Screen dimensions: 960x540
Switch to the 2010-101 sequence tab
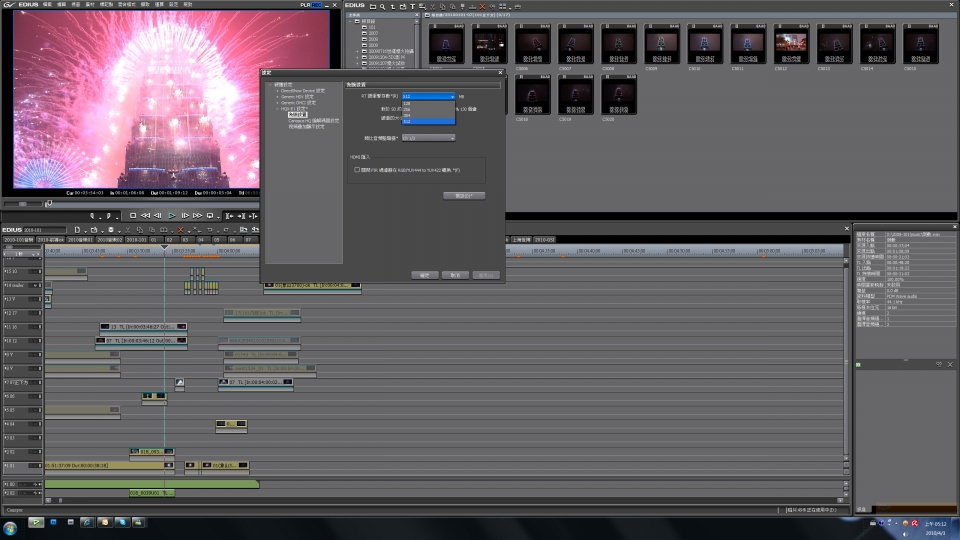pos(136,240)
